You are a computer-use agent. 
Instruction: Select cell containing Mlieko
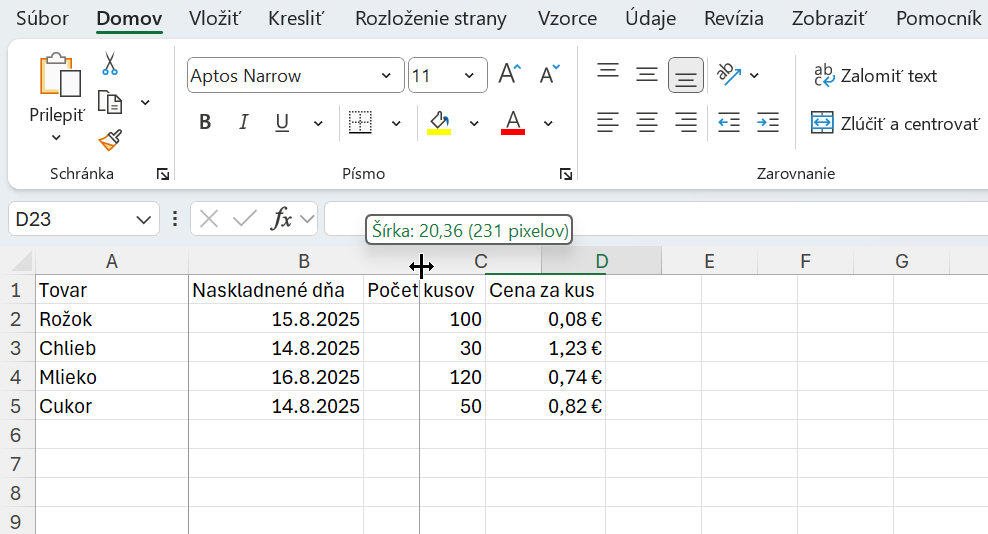112,377
